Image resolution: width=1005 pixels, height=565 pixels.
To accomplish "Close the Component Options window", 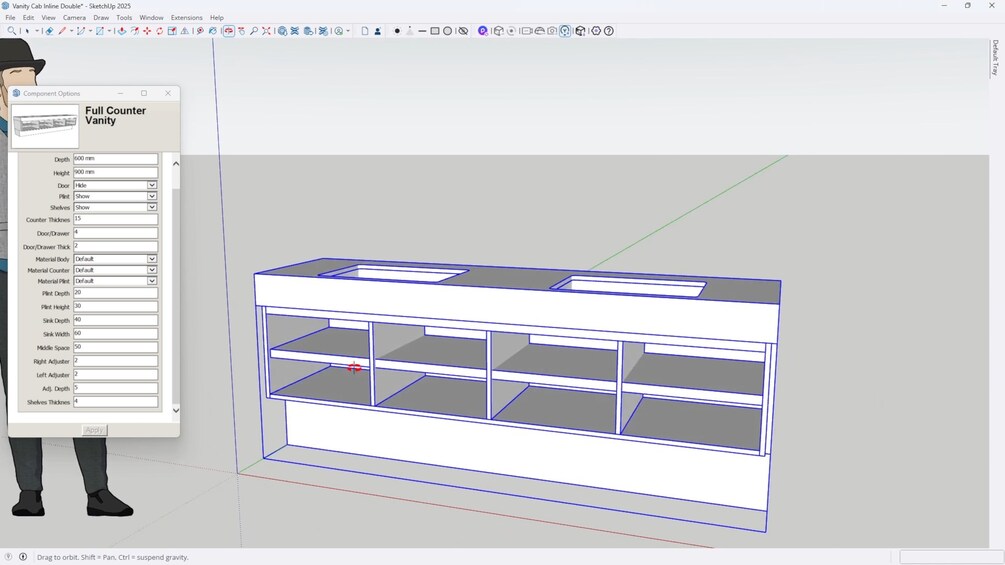I will pyautogui.click(x=168, y=93).
